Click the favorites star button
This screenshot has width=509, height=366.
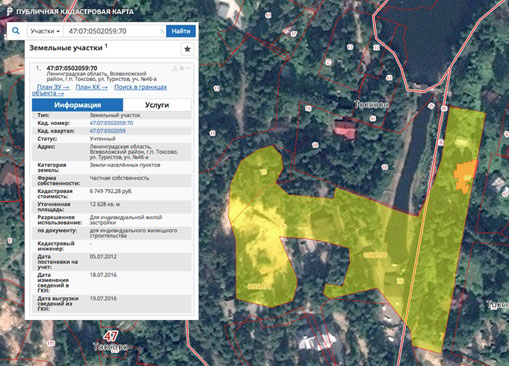(187, 49)
